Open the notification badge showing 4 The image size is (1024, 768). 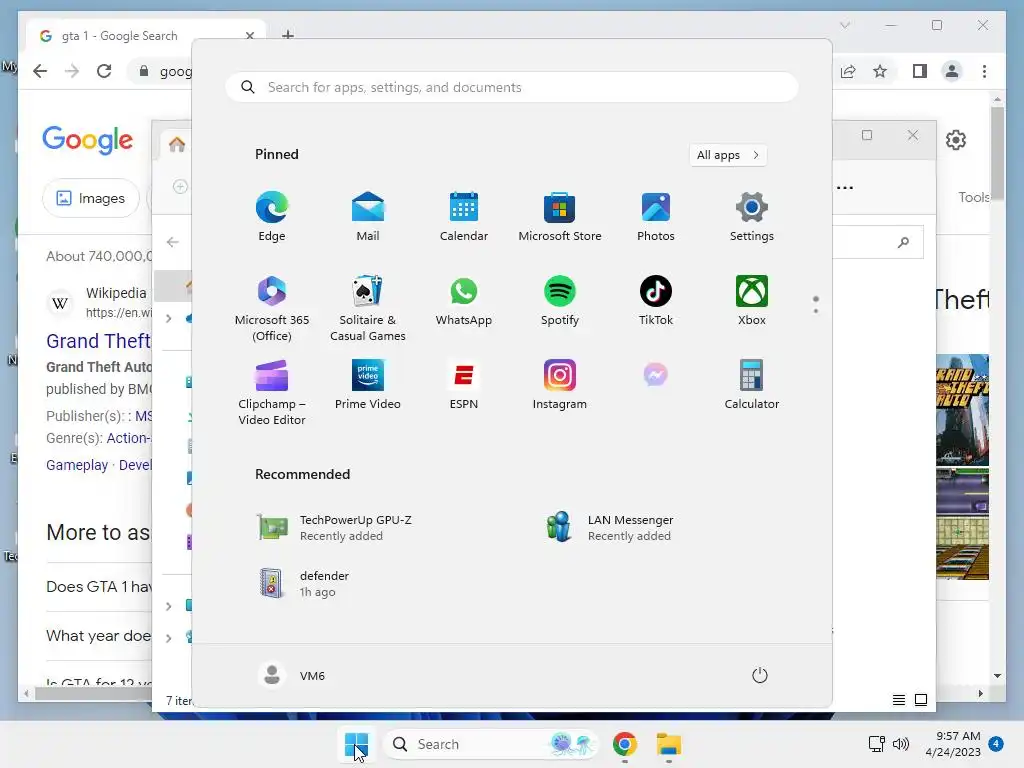coord(996,744)
